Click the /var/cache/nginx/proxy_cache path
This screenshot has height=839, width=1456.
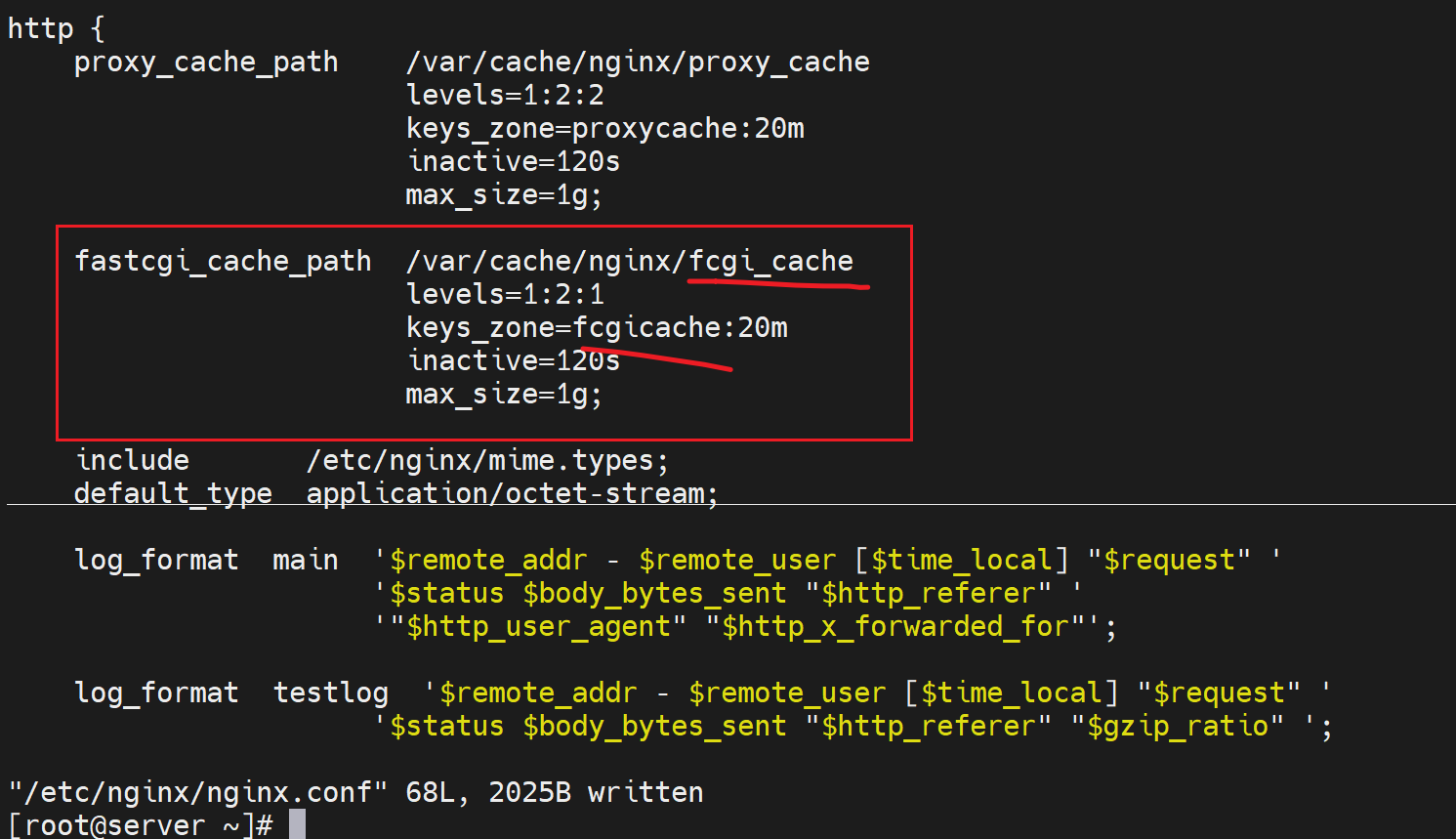[637, 62]
